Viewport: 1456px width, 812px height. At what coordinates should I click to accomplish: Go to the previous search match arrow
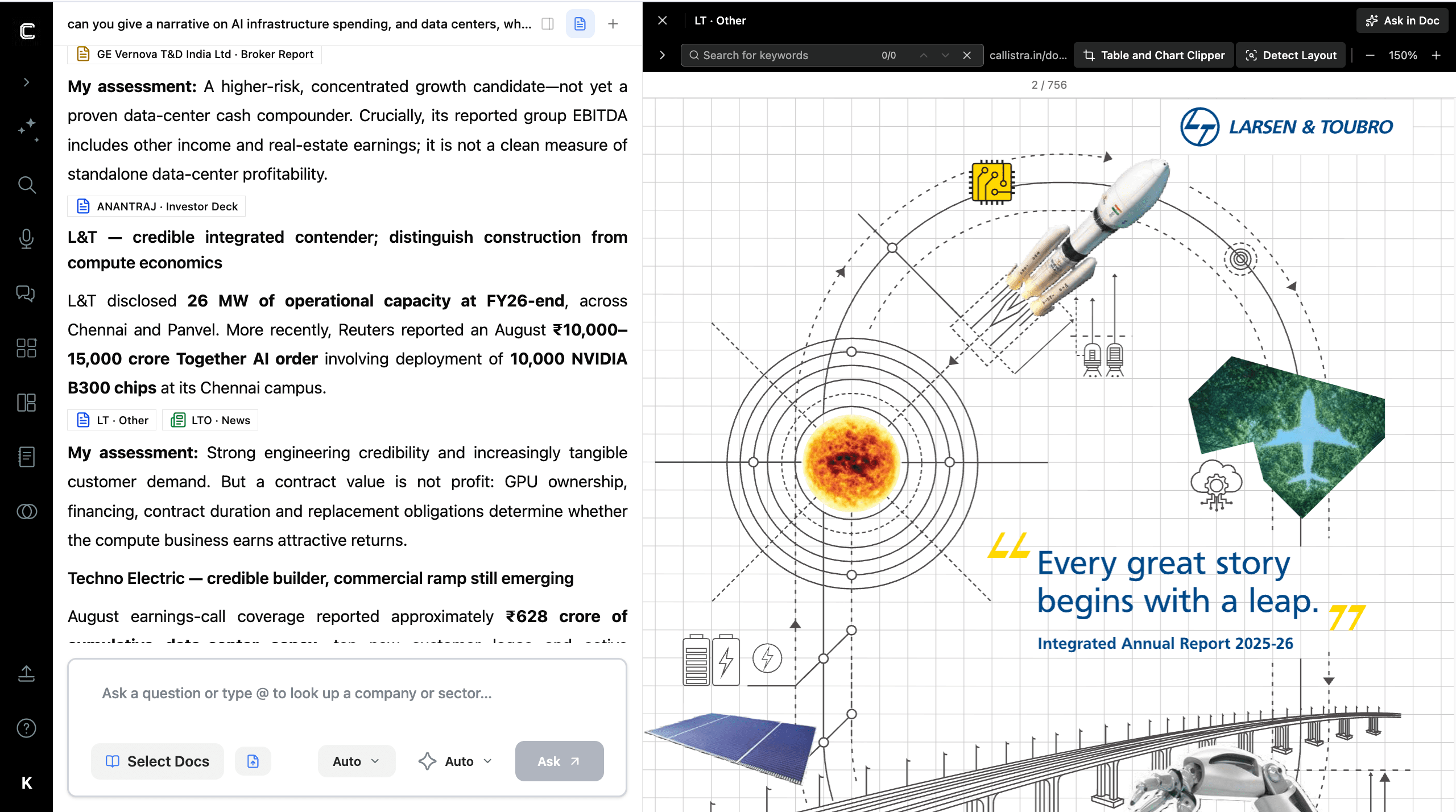[924, 55]
